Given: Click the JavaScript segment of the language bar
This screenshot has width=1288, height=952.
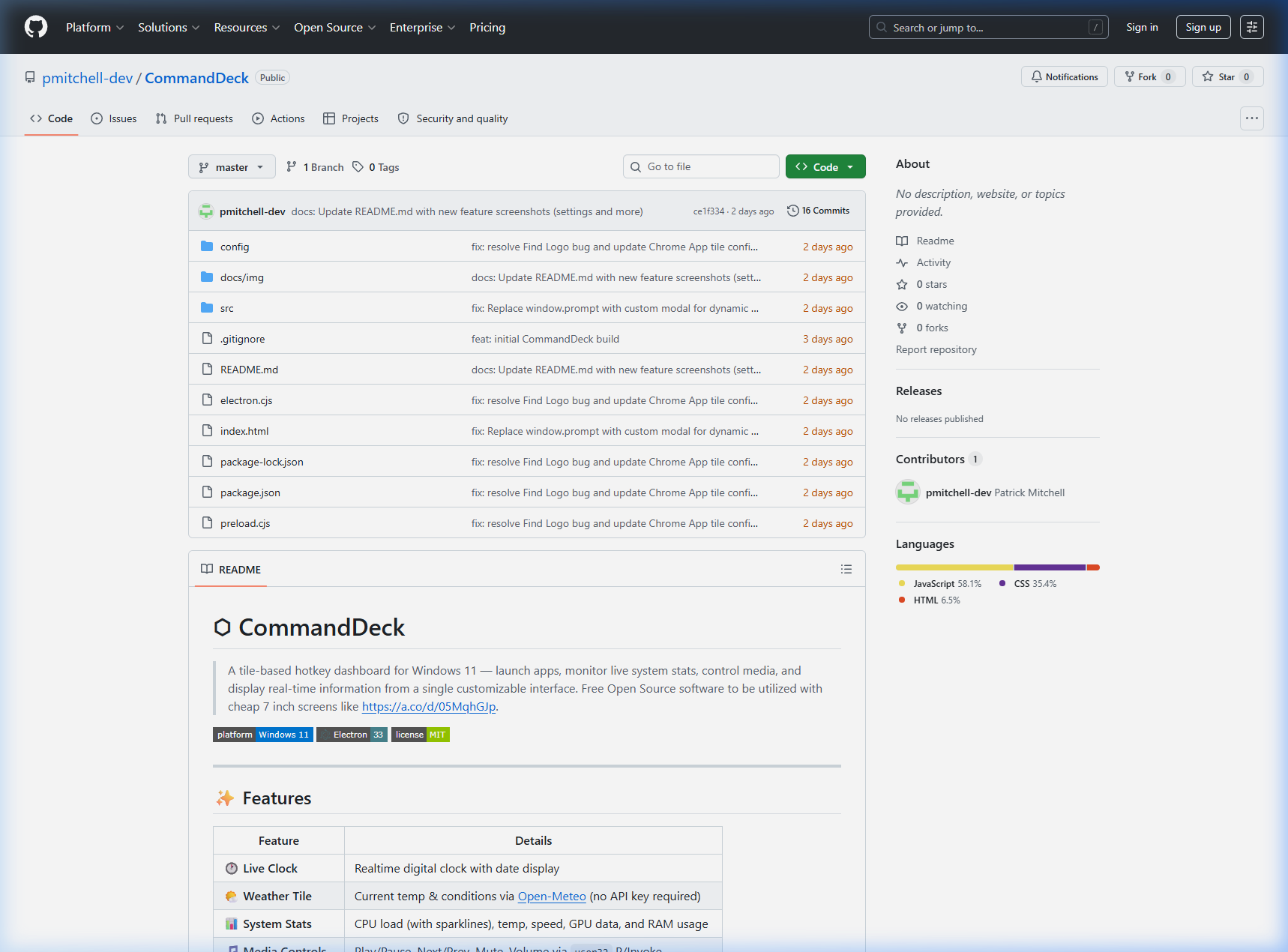Looking at the screenshot, I should (x=952, y=567).
